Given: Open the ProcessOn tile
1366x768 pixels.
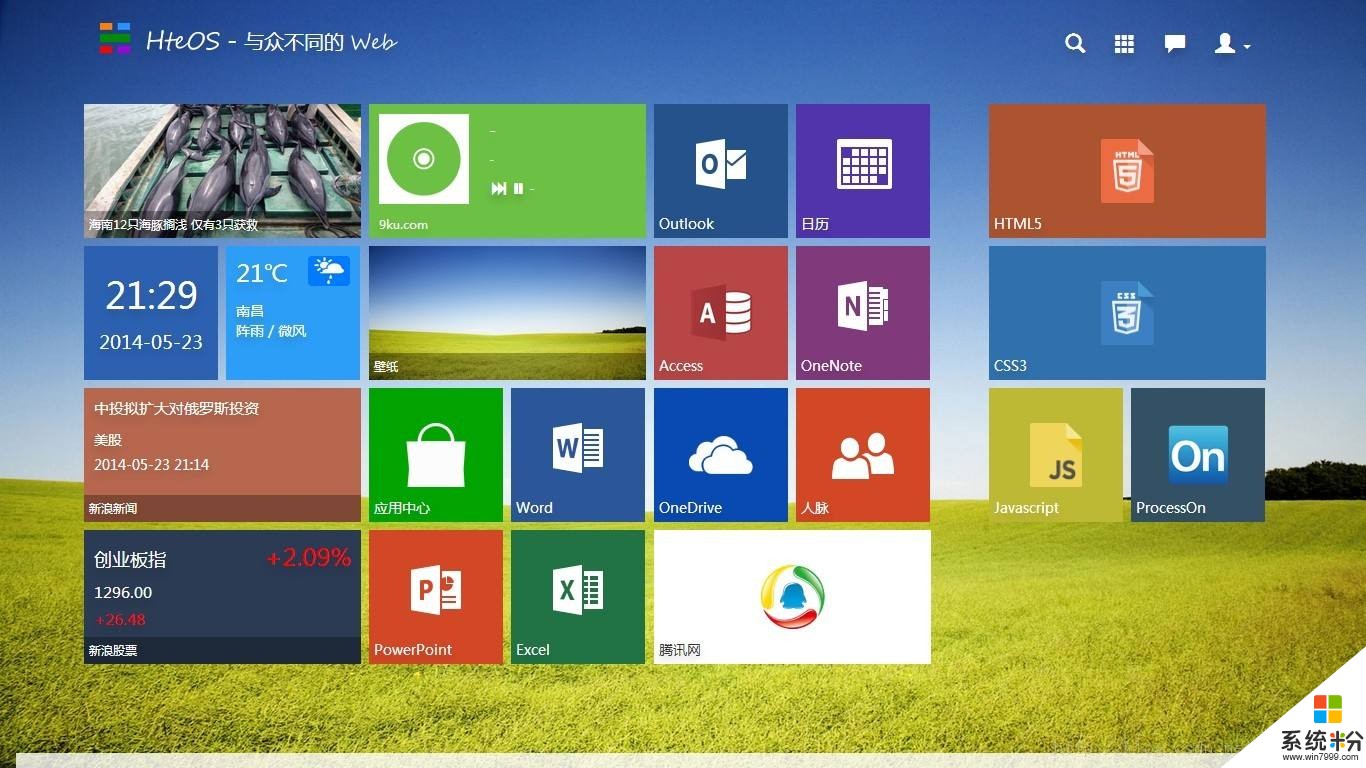Looking at the screenshot, I should 1197,455.
